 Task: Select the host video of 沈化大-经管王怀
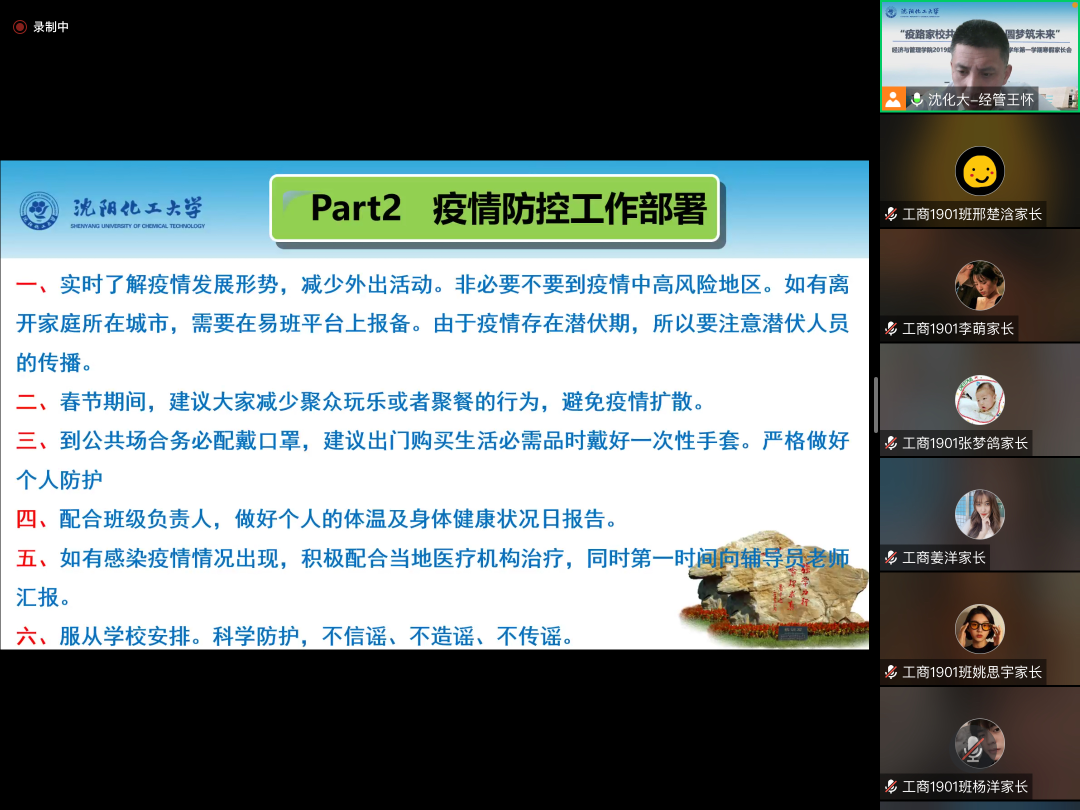[979, 50]
